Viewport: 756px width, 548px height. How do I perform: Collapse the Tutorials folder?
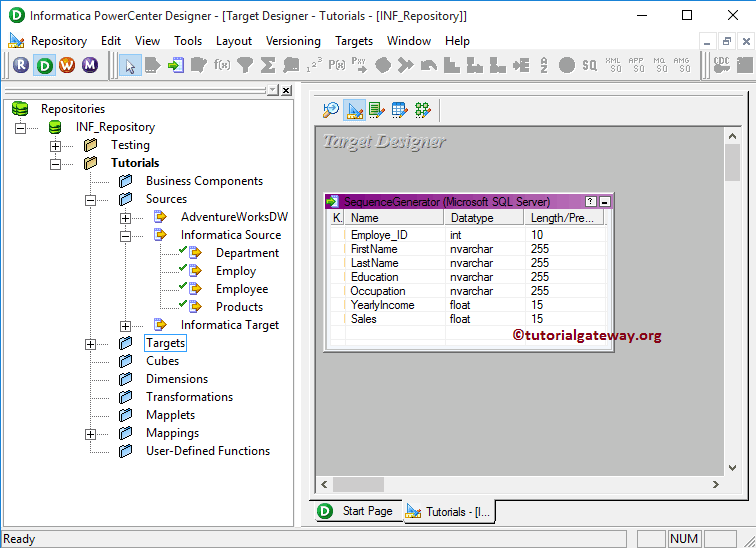(x=55, y=164)
